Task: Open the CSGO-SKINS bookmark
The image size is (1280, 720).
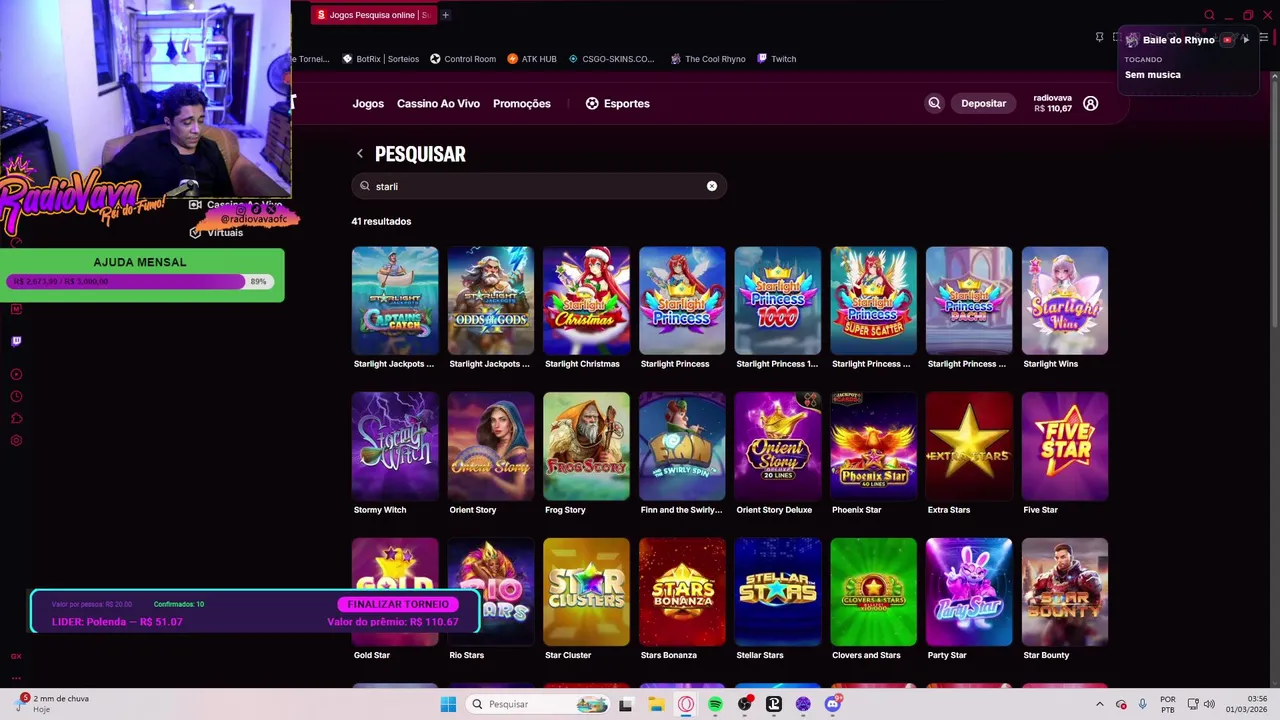Action: [x=610, y=59]
